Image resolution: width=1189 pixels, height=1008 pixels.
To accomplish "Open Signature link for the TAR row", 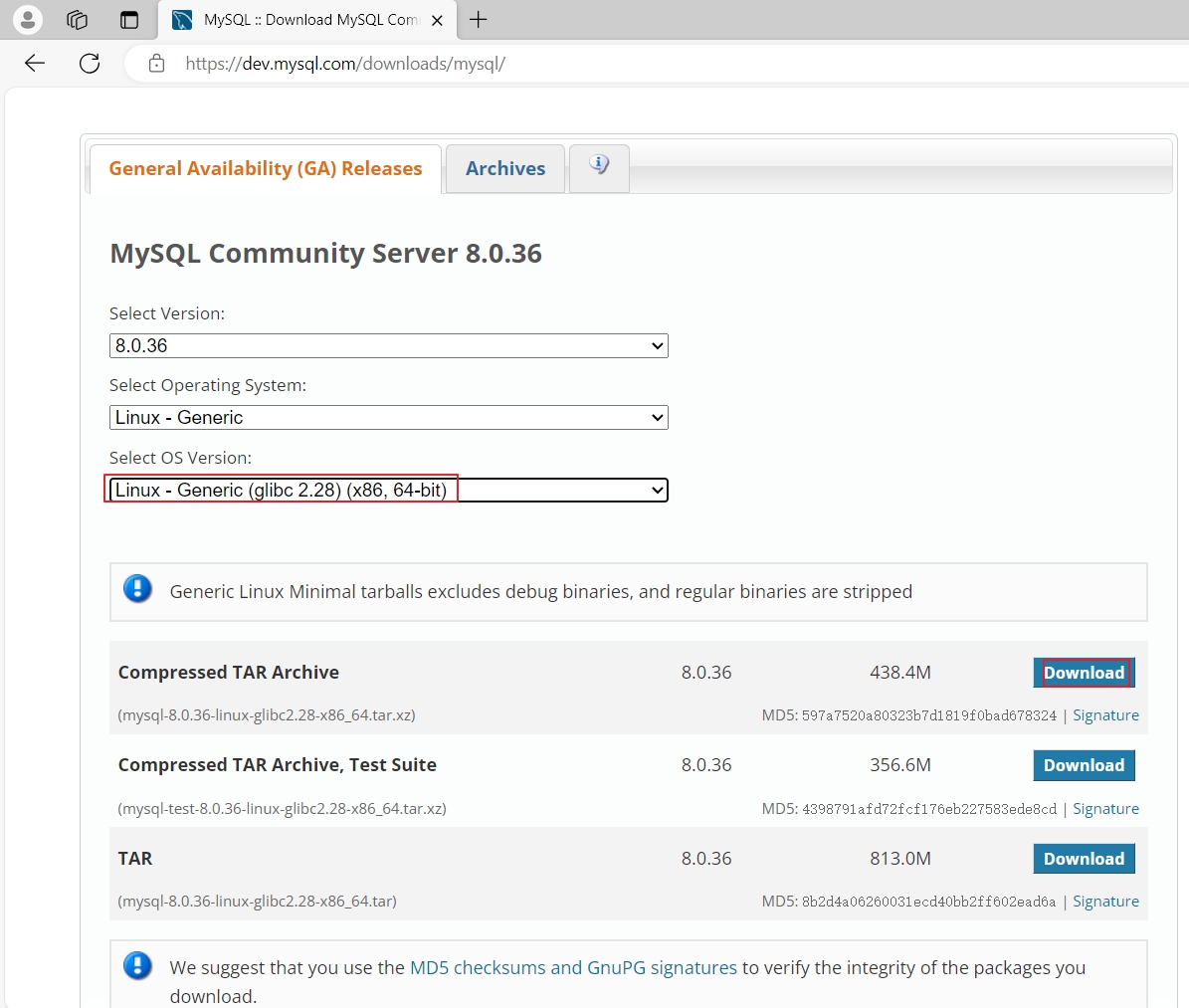I will (1105, 902).
